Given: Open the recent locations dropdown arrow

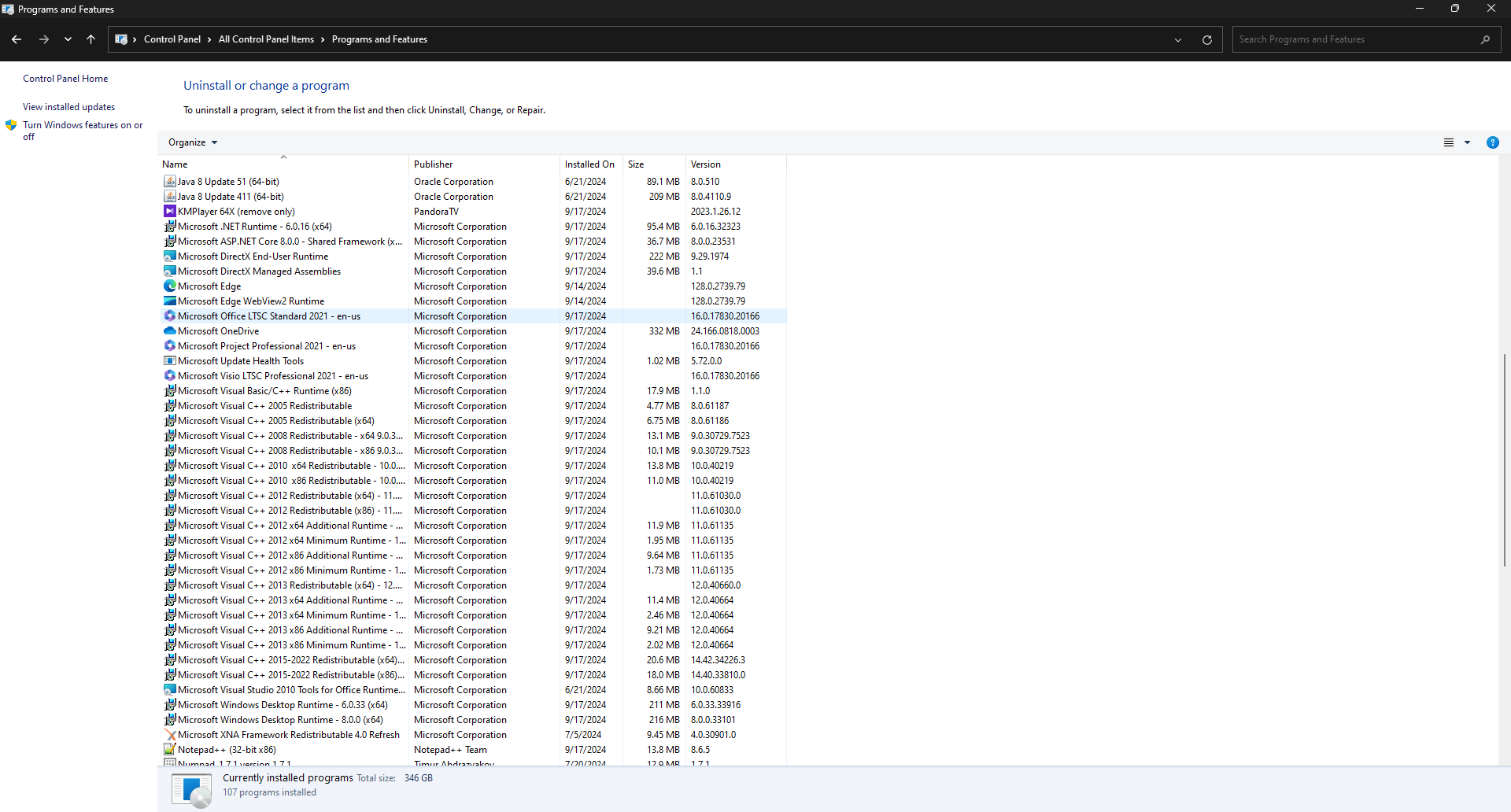Looking at the screenshot, I should click(68, 39).
